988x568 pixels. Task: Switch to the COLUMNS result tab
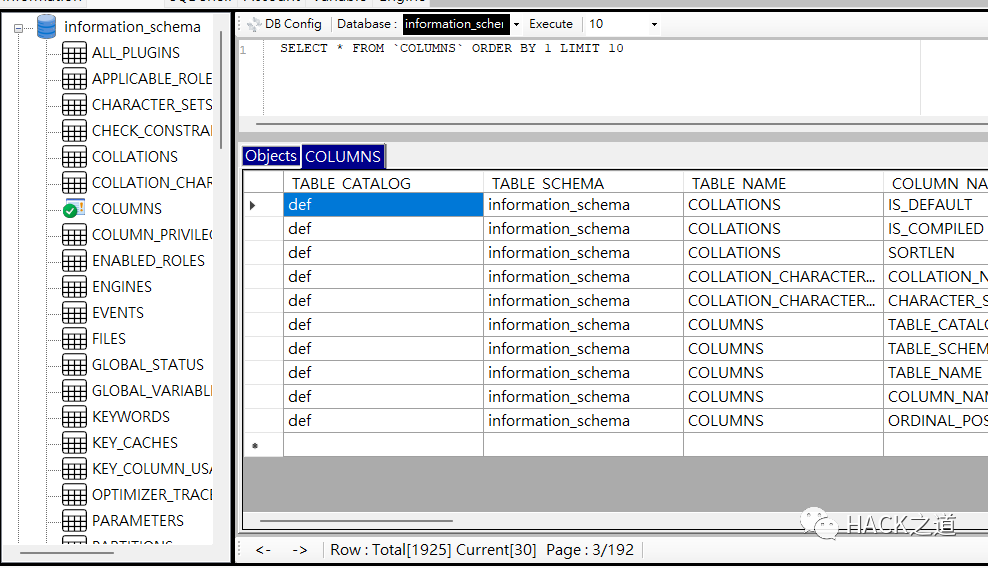343,156
